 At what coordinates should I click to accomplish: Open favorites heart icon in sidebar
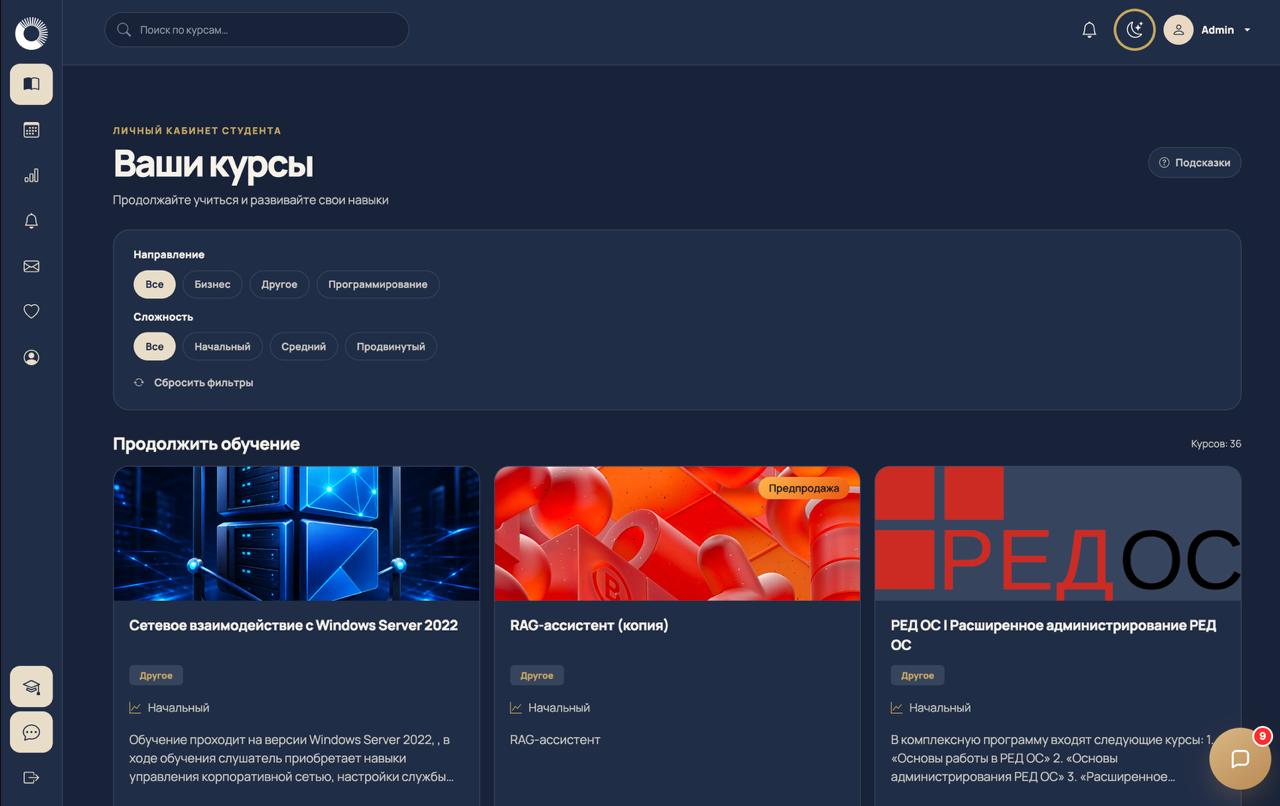(x=31, y=311)
